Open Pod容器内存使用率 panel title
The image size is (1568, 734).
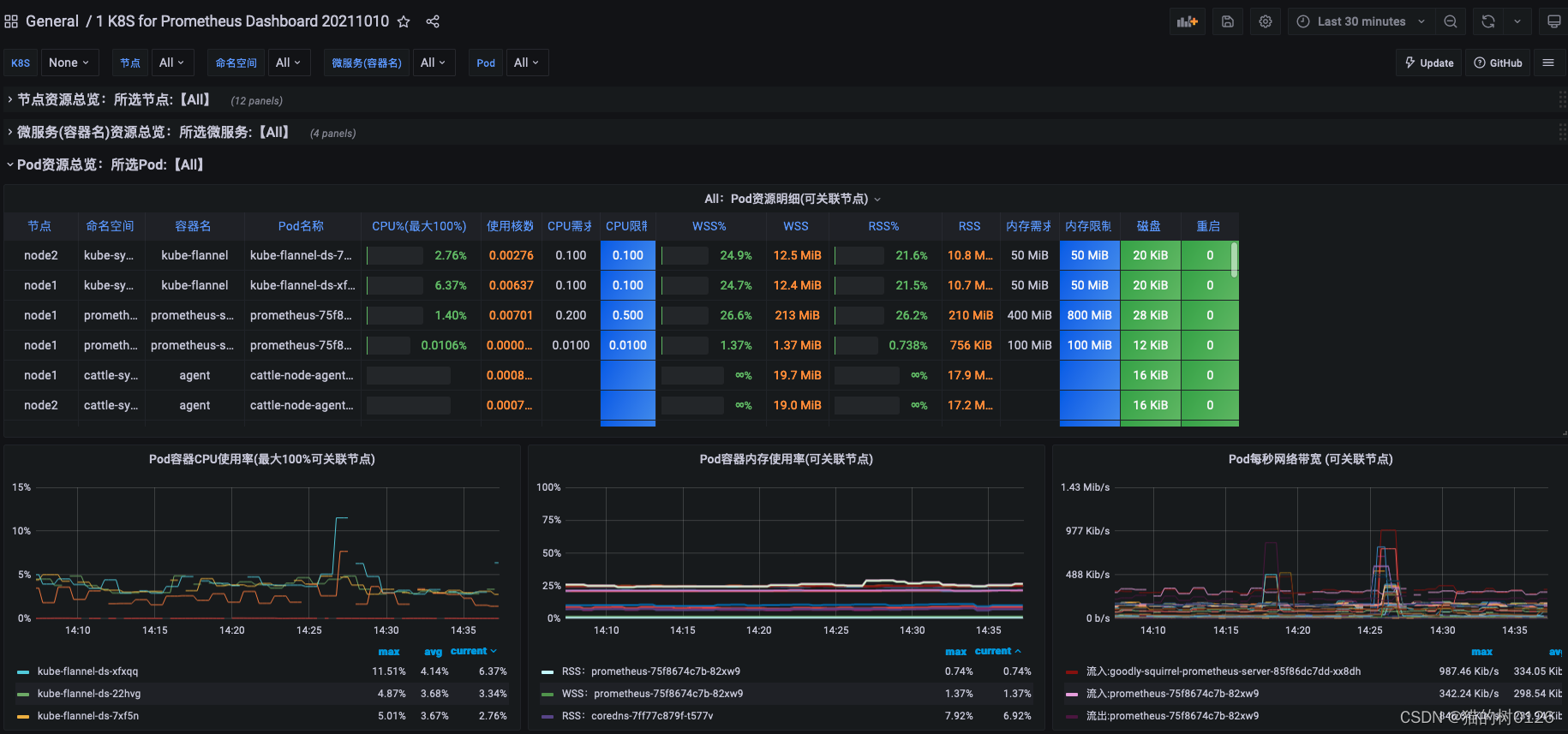(787, 459)
